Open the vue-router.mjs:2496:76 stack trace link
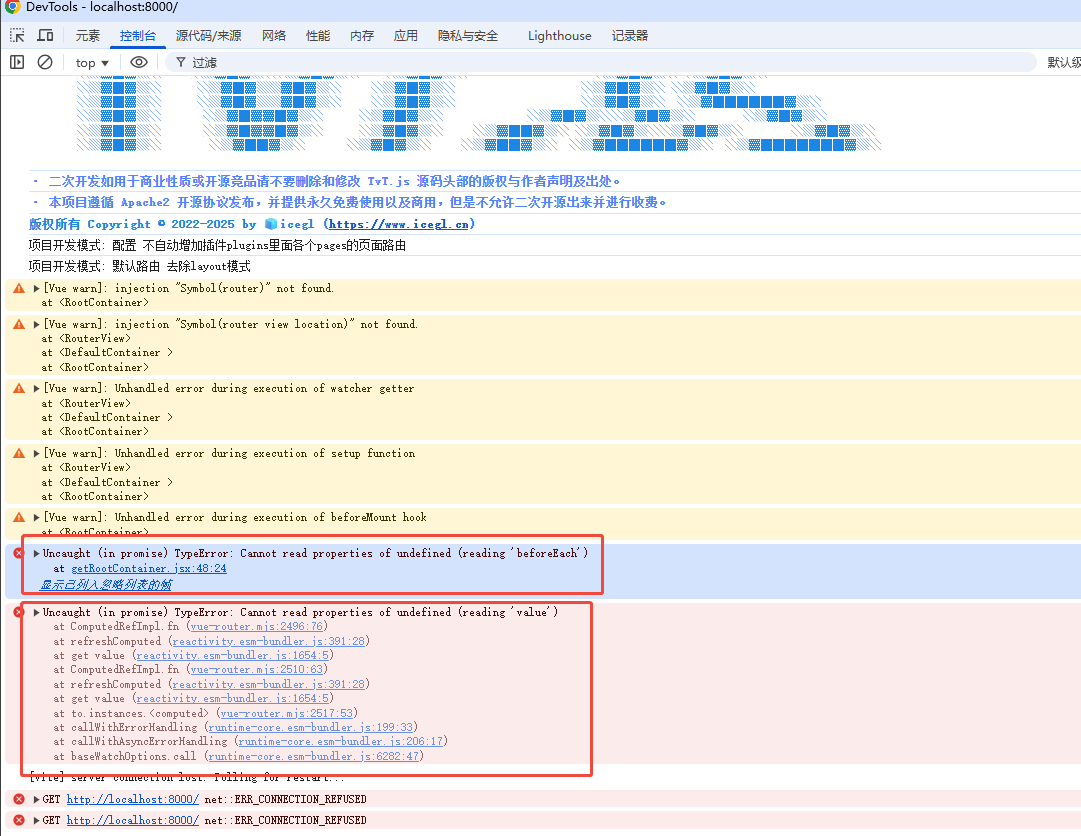Screen dimensions: 1081x836 click(257, 627)
